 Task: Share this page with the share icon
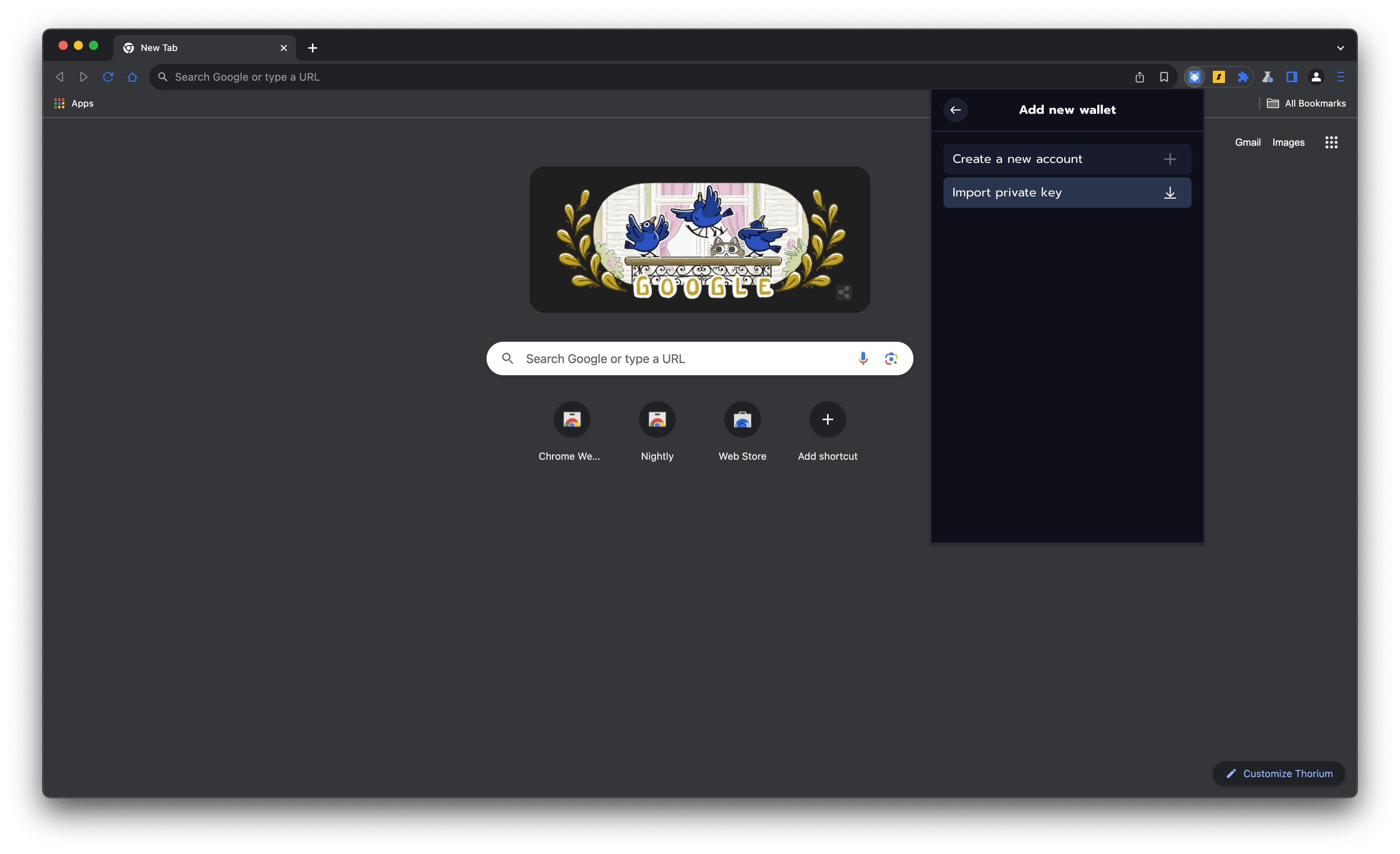click(x=1139, y=77)
